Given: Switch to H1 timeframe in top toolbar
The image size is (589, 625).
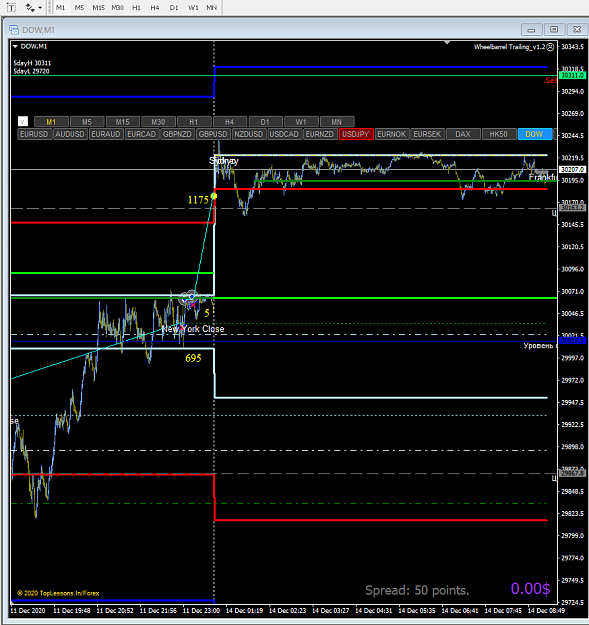Looking at the screenshot, I should pos(136,7).
